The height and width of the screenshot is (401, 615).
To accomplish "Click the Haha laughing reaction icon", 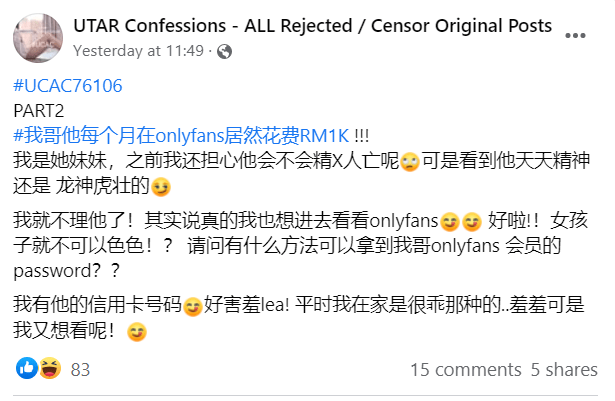I will coord(50,368).
